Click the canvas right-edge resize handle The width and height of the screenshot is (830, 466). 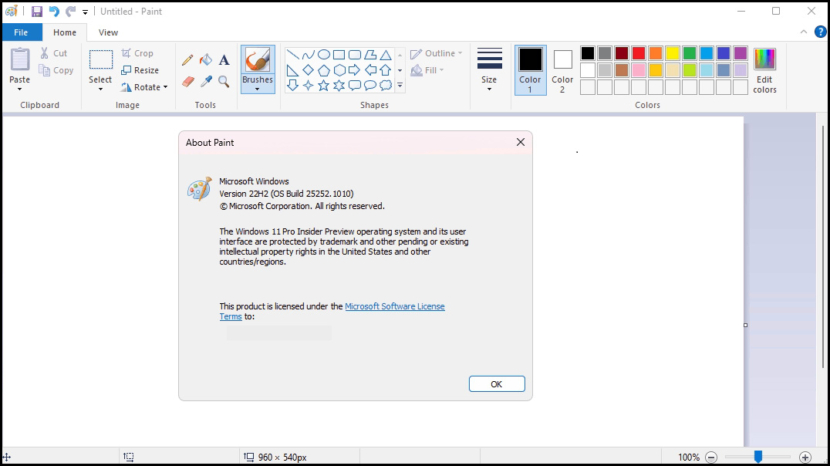[745, 325]
